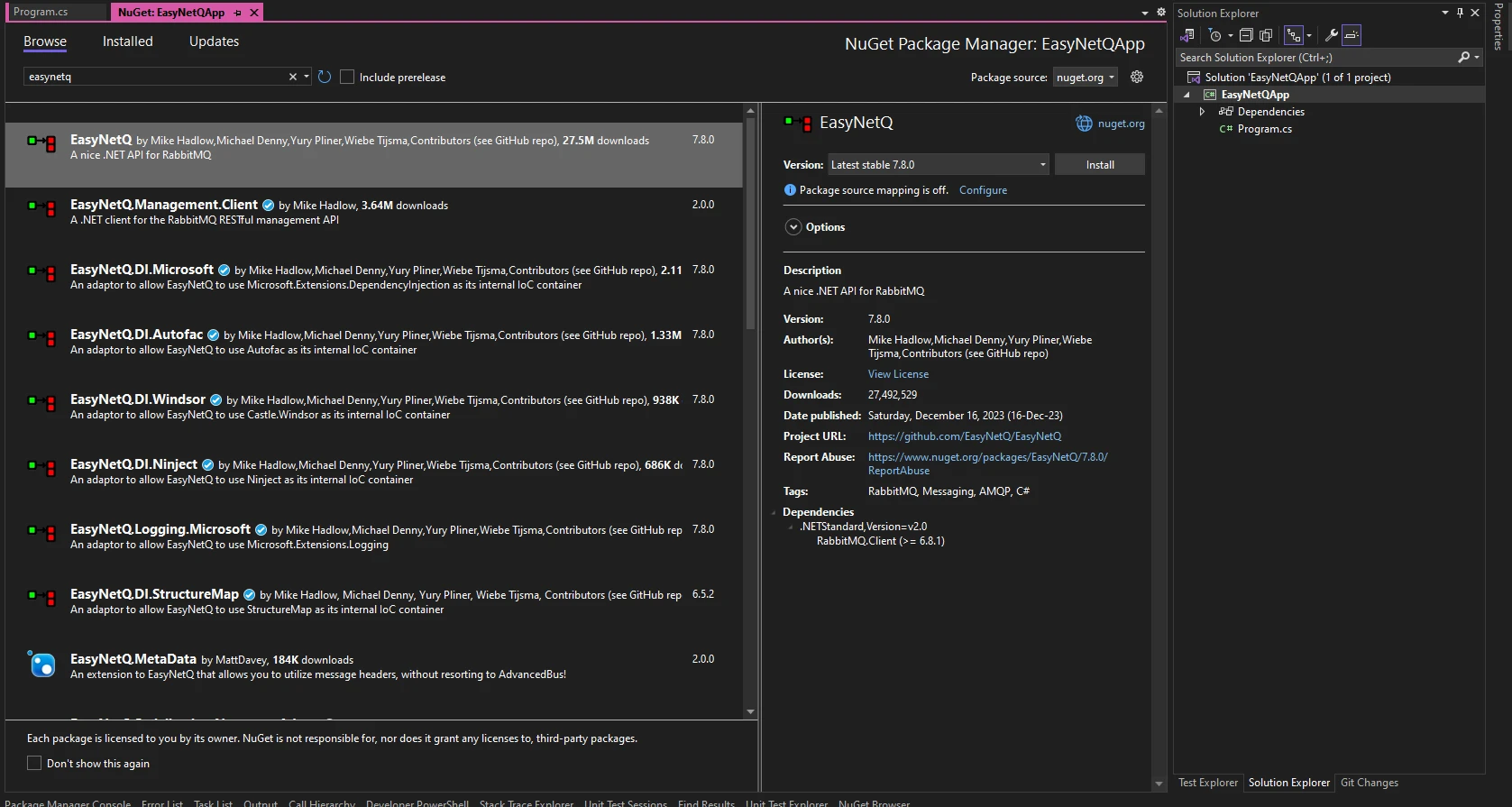
Task: Collapse the EasyNetQApp project node
Action: (1187, 95)
